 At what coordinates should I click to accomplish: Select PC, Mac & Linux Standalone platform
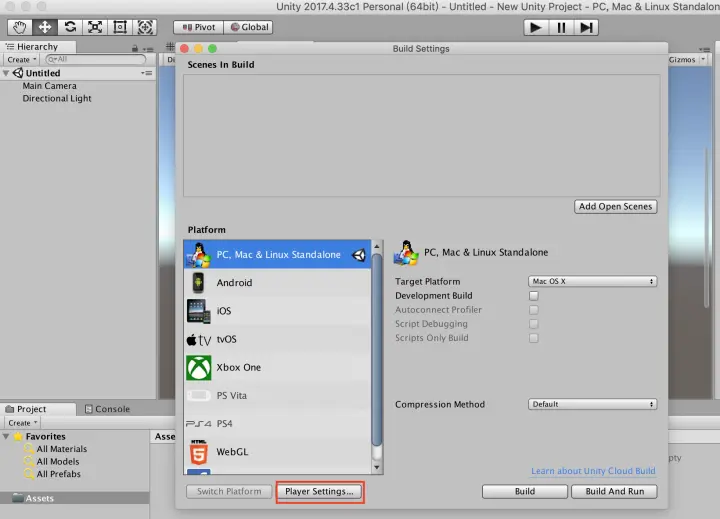click(x=277, y=254)
